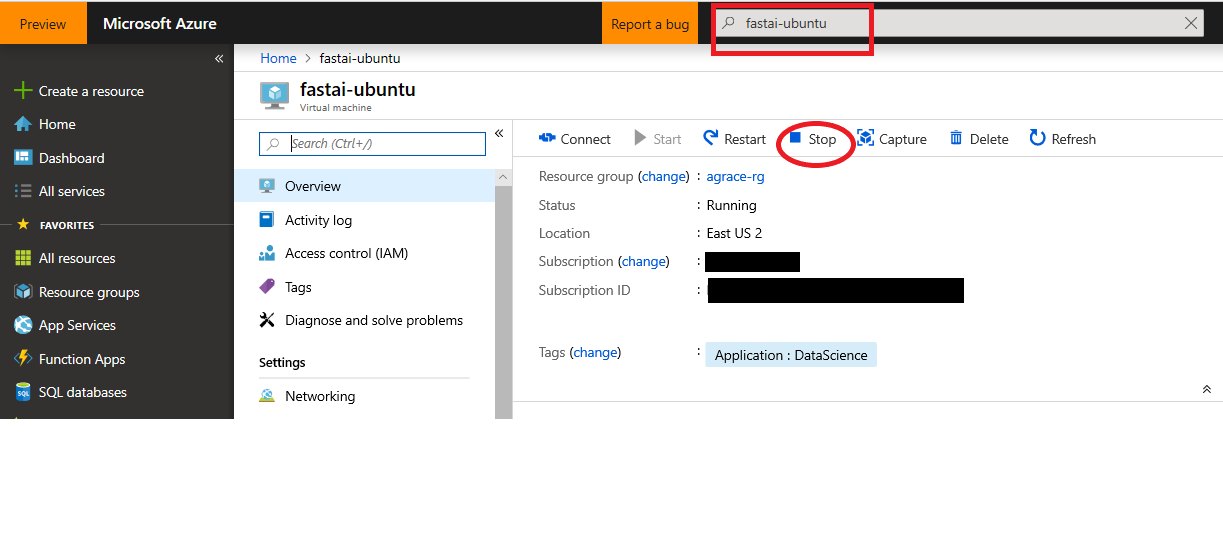The height and width of the screenshot is (547, 1223).
Task: Collapse the essentials section with double chevron
Action: coord(1207,389)
